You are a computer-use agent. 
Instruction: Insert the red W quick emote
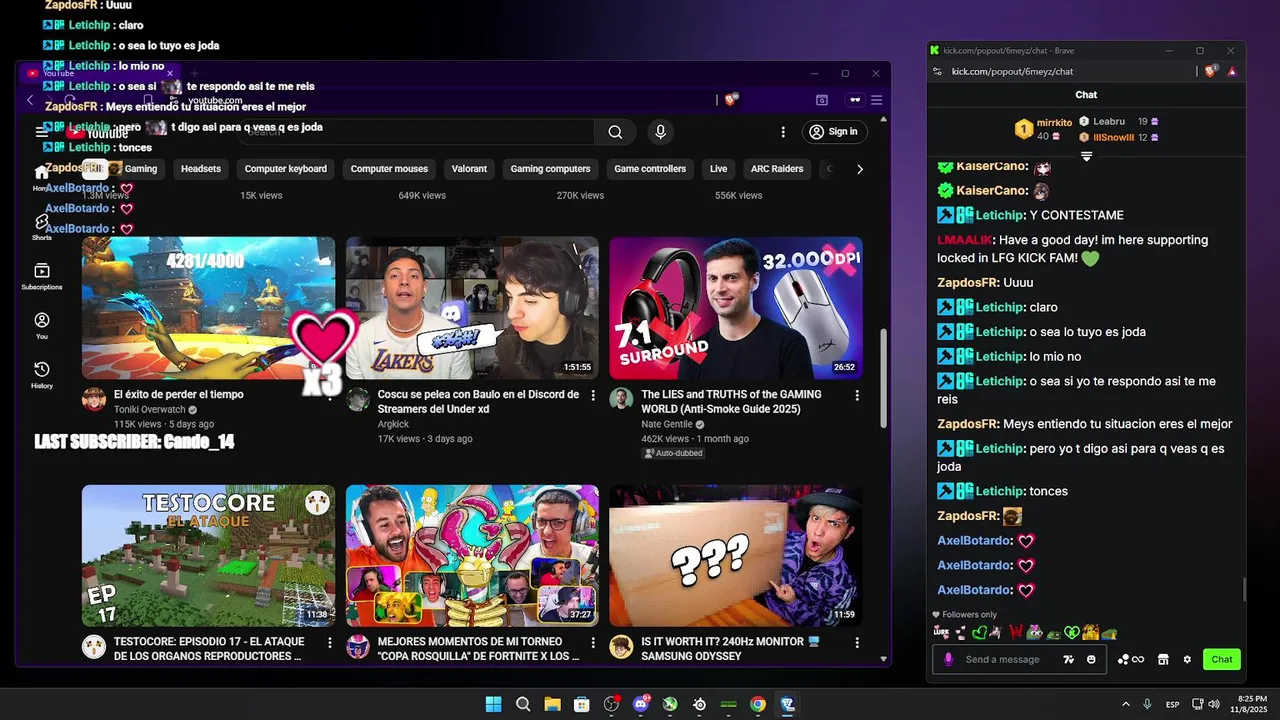click(1017, 633)
